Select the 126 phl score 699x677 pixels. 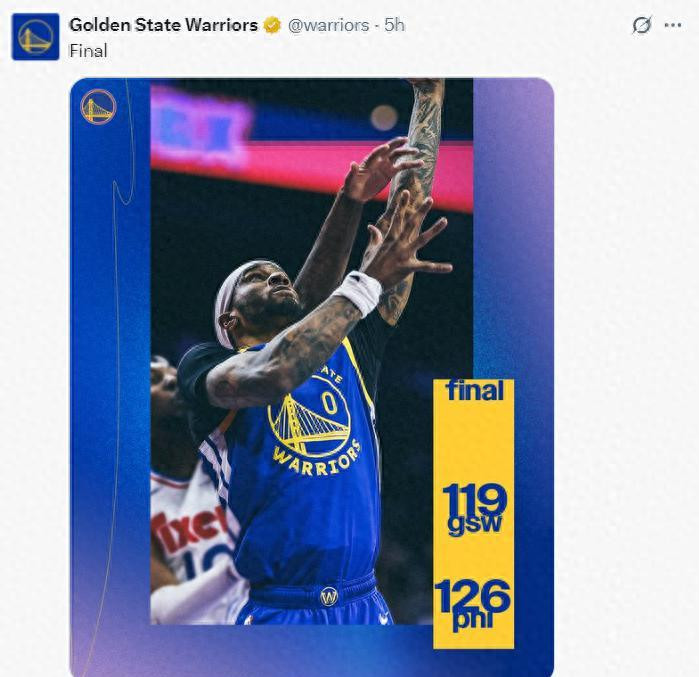coord(472,605)
